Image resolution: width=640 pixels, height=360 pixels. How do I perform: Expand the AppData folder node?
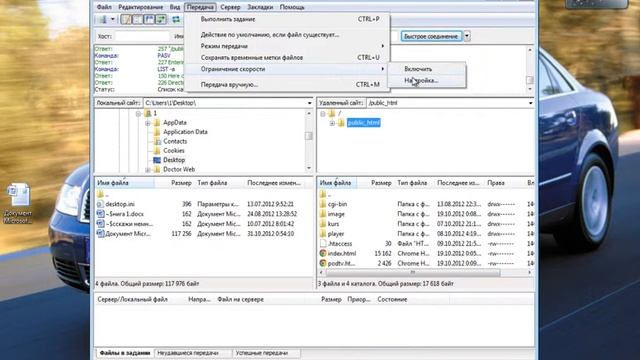148,122
